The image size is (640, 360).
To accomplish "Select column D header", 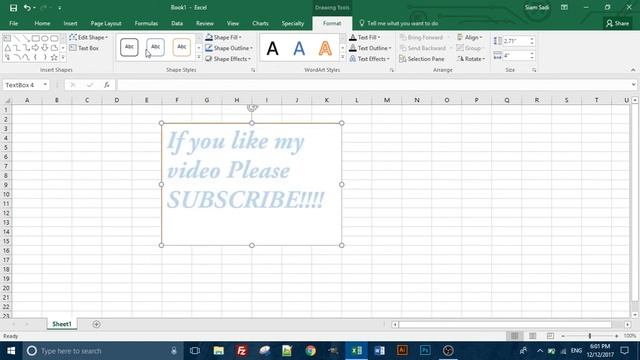I will point(117,100).
